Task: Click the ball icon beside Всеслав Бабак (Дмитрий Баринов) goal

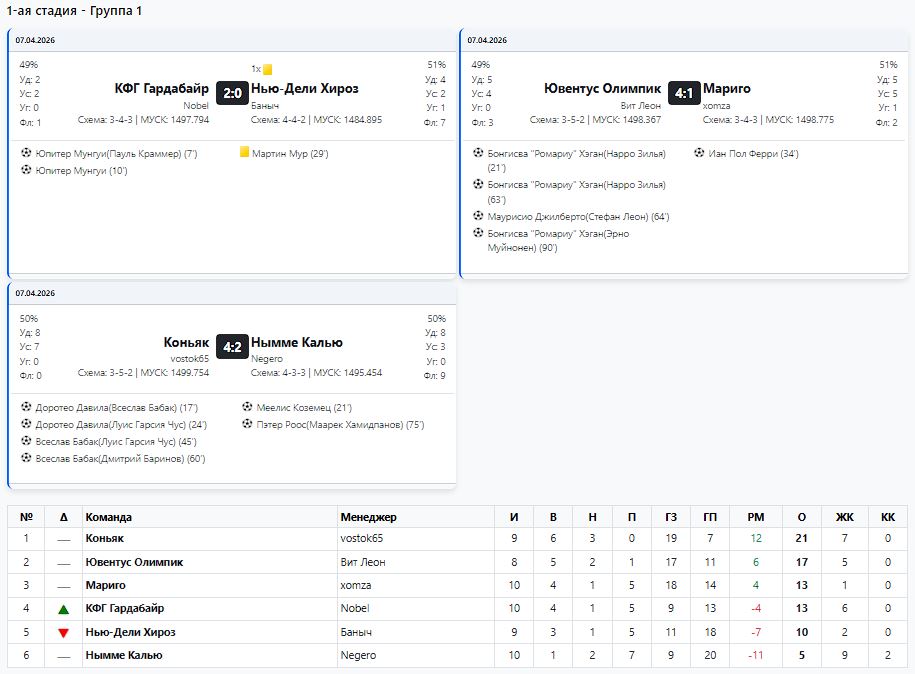Action: [x=26, y=458]
